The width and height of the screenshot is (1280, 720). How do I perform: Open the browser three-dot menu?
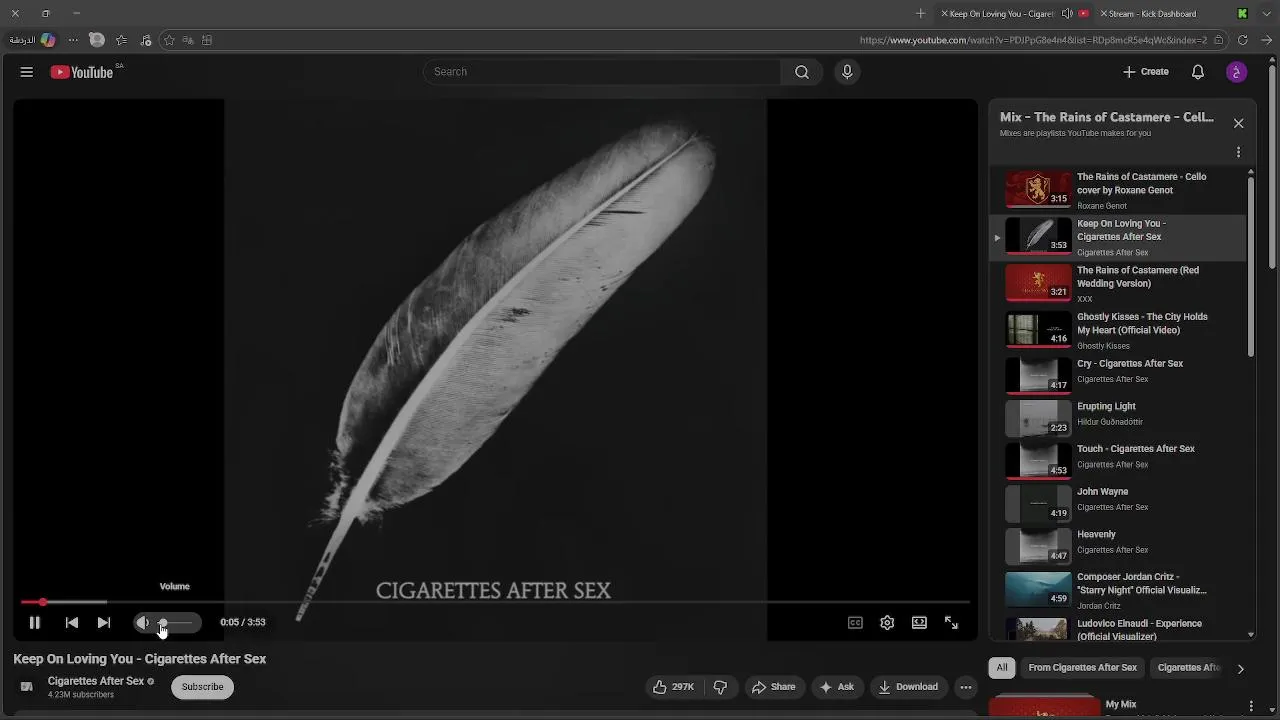pyautogui.click(x=73, y=40)
